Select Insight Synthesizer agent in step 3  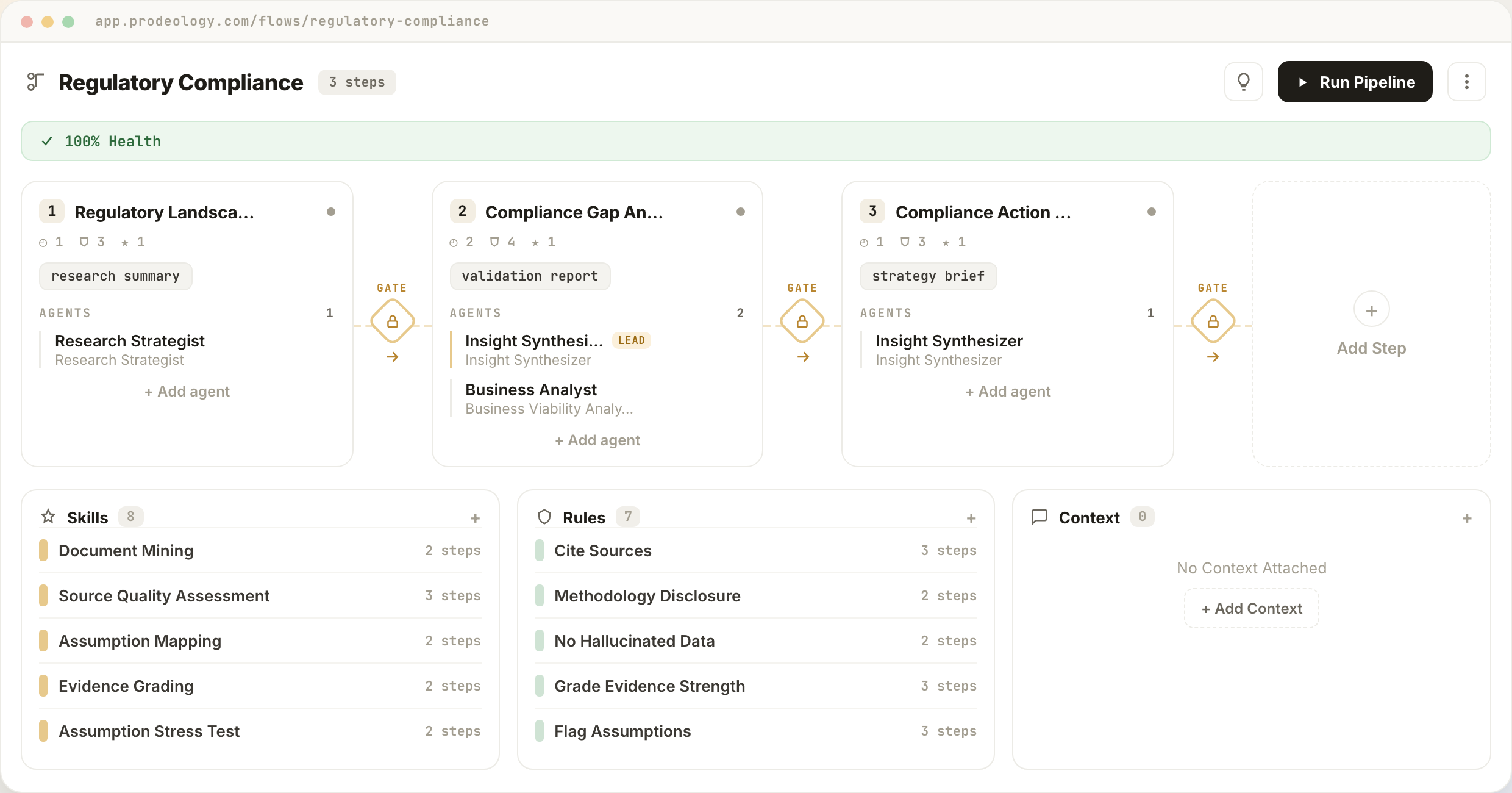click(1008, 350)
